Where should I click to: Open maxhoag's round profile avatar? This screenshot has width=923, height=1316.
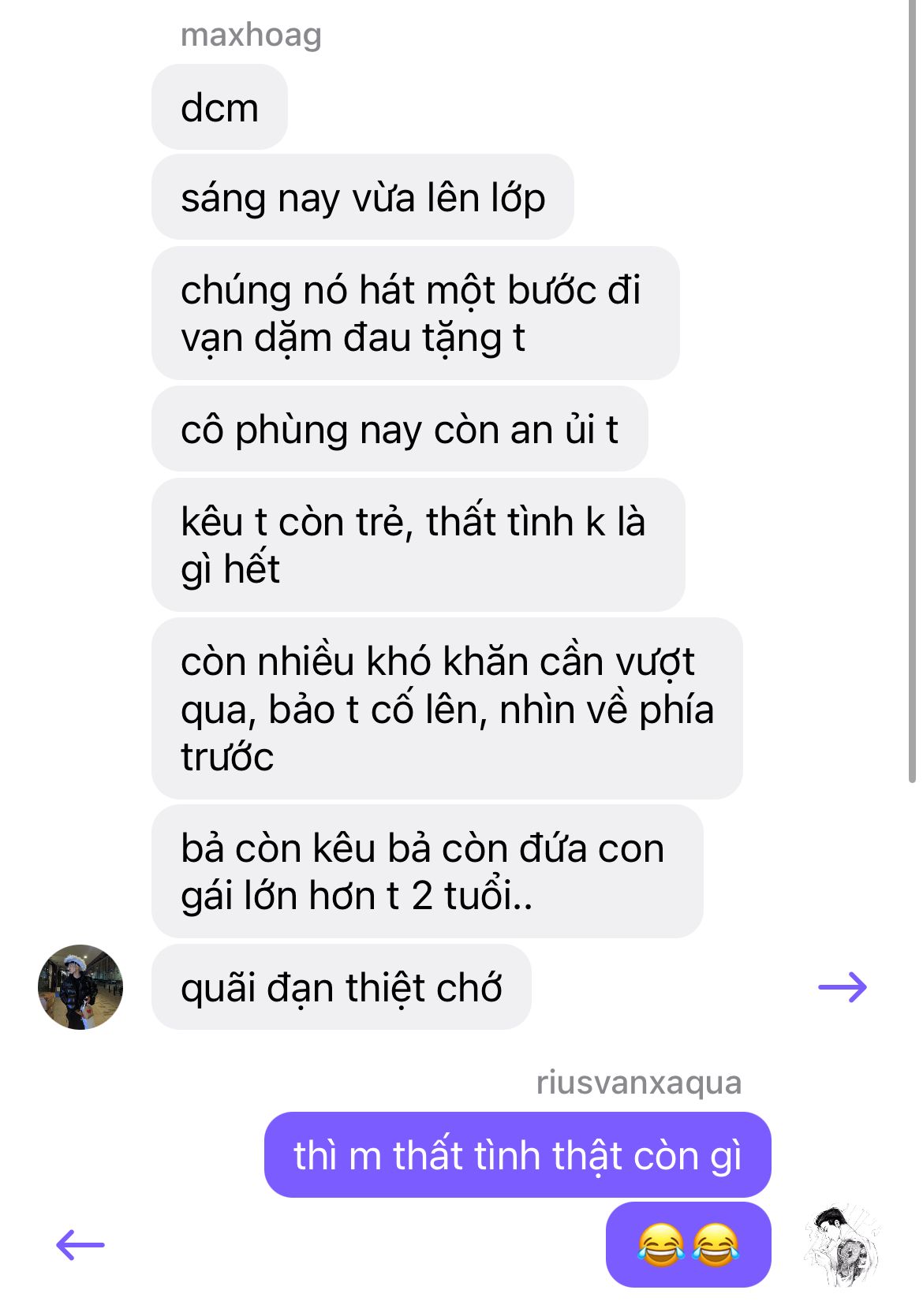[80, 987]
